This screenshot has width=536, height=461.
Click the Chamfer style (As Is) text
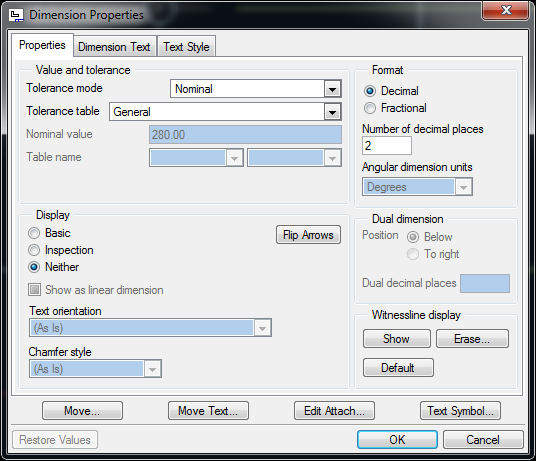point(49,369)
